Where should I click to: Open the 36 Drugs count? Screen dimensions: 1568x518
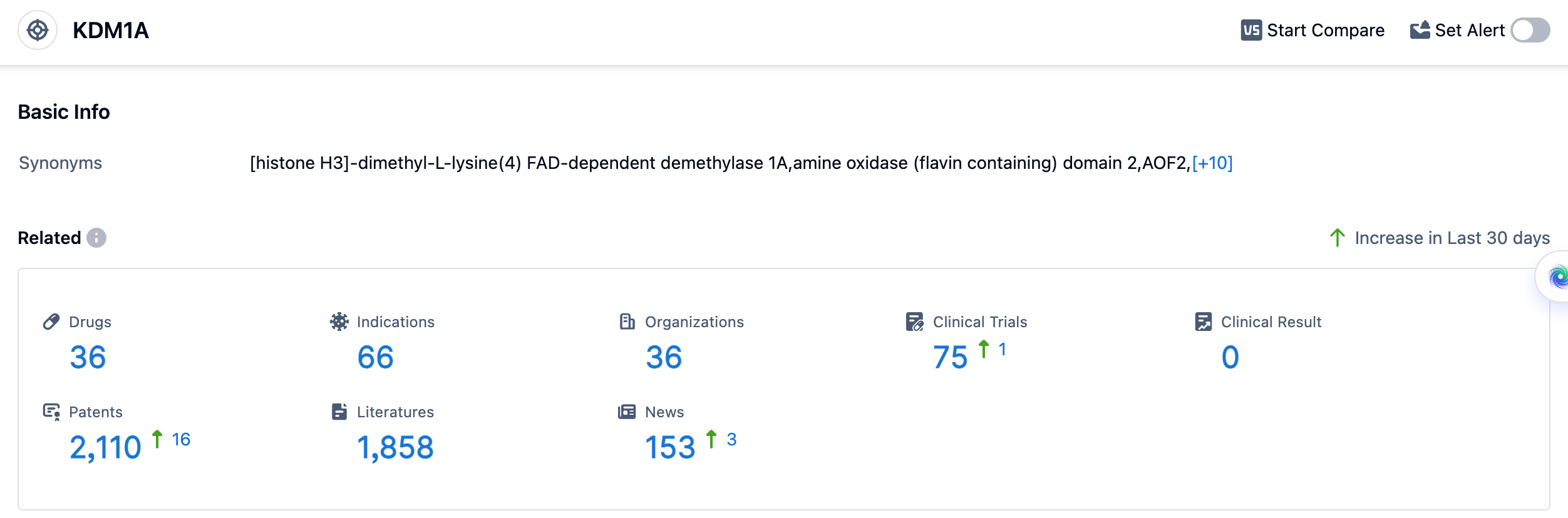(x=88, y=357)
